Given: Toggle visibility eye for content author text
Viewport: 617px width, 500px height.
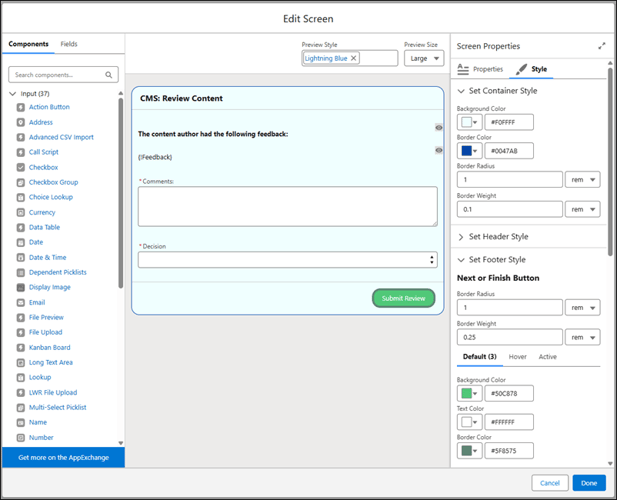Looking at the screenshot, I should [438, 128].
